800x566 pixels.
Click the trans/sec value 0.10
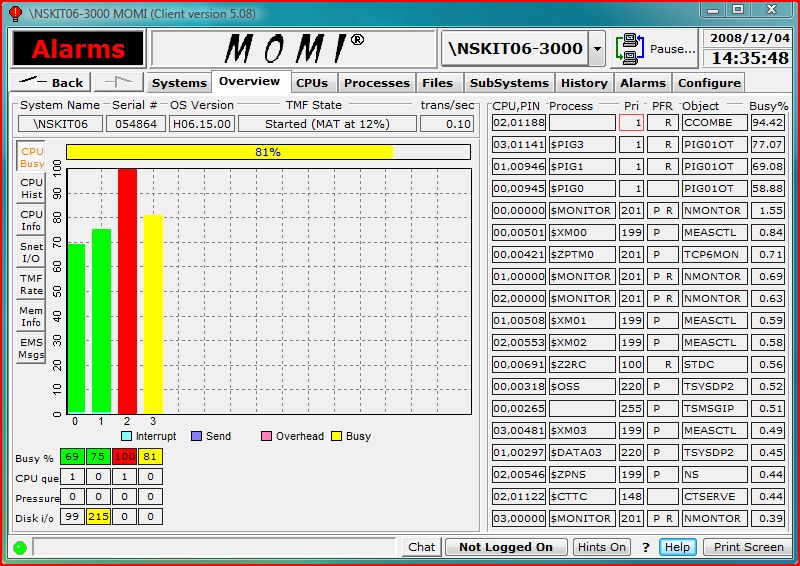tap(447, 124)
